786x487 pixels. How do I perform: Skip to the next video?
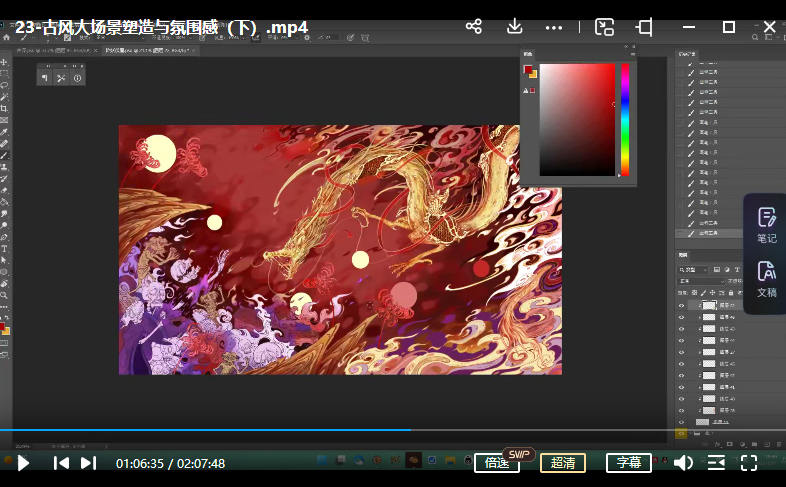pos(88,463)
